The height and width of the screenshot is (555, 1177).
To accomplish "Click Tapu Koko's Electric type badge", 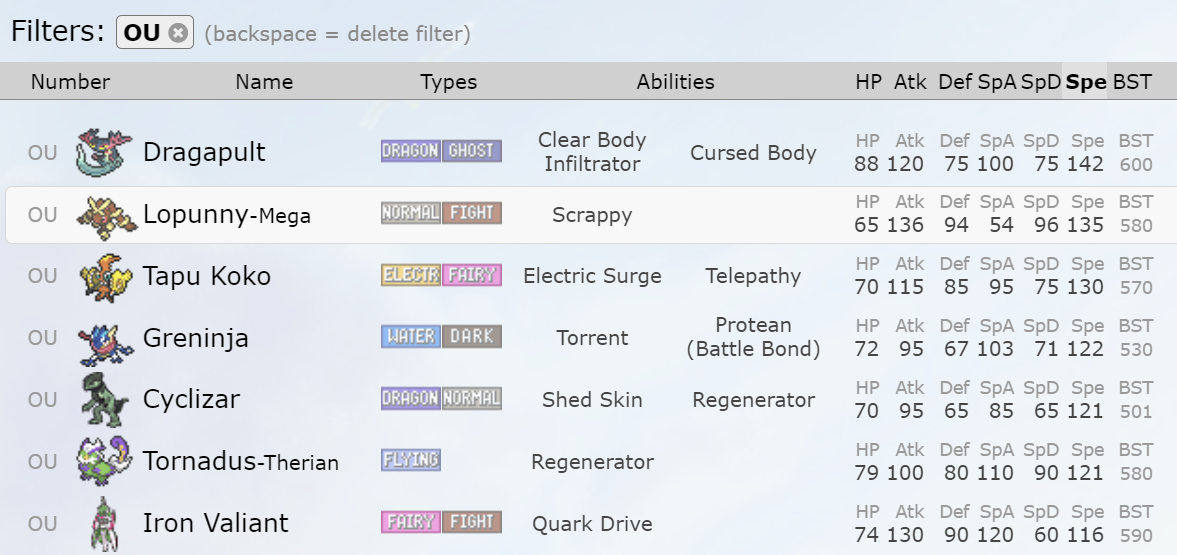I will tap(411, 275).
